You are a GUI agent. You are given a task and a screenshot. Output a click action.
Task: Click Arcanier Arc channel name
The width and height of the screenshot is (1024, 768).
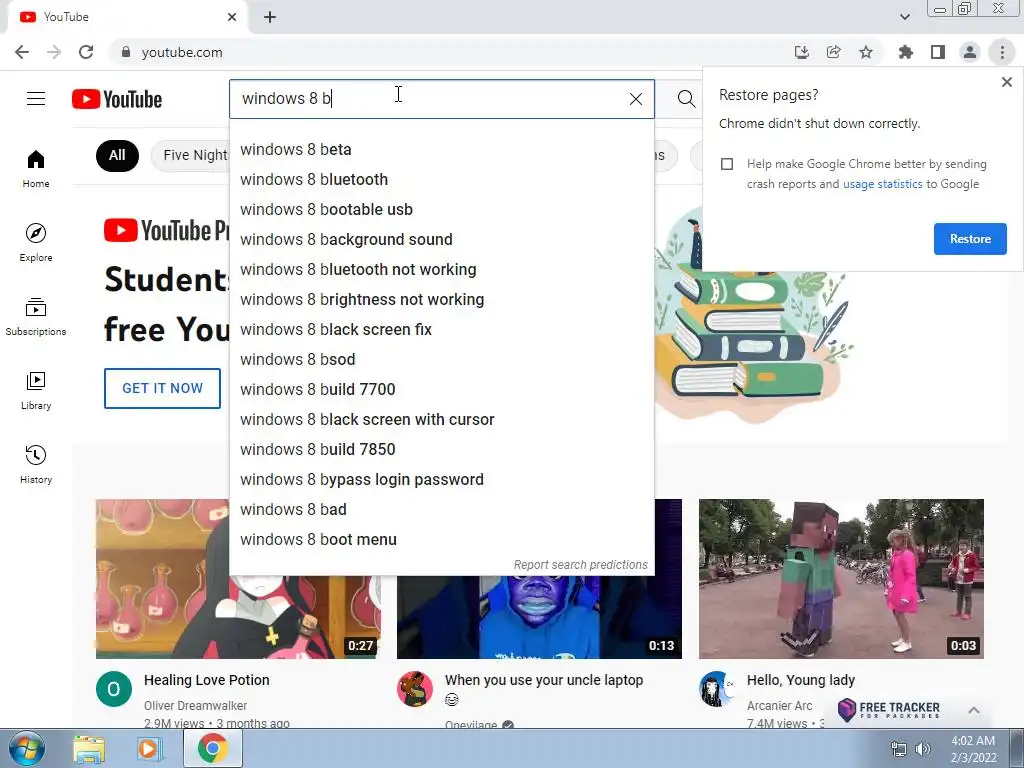click(779, 706)
